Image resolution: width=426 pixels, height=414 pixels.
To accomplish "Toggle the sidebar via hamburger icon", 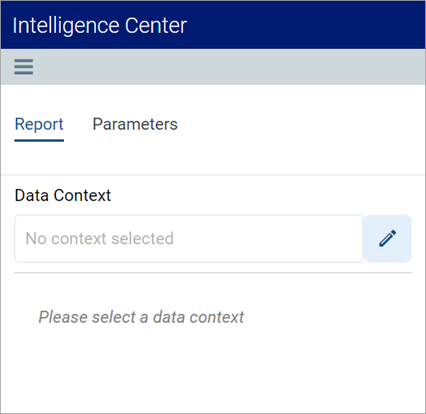I will 24,67.
